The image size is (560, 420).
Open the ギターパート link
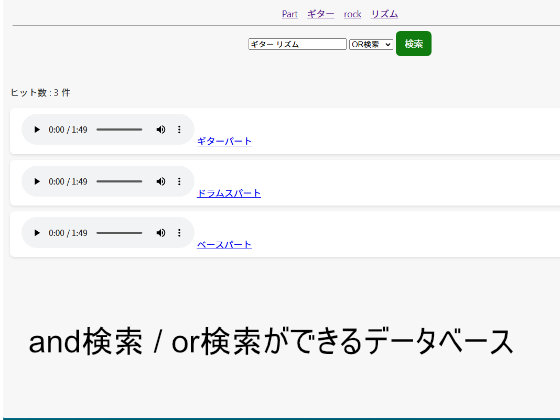tap(224, 141)
